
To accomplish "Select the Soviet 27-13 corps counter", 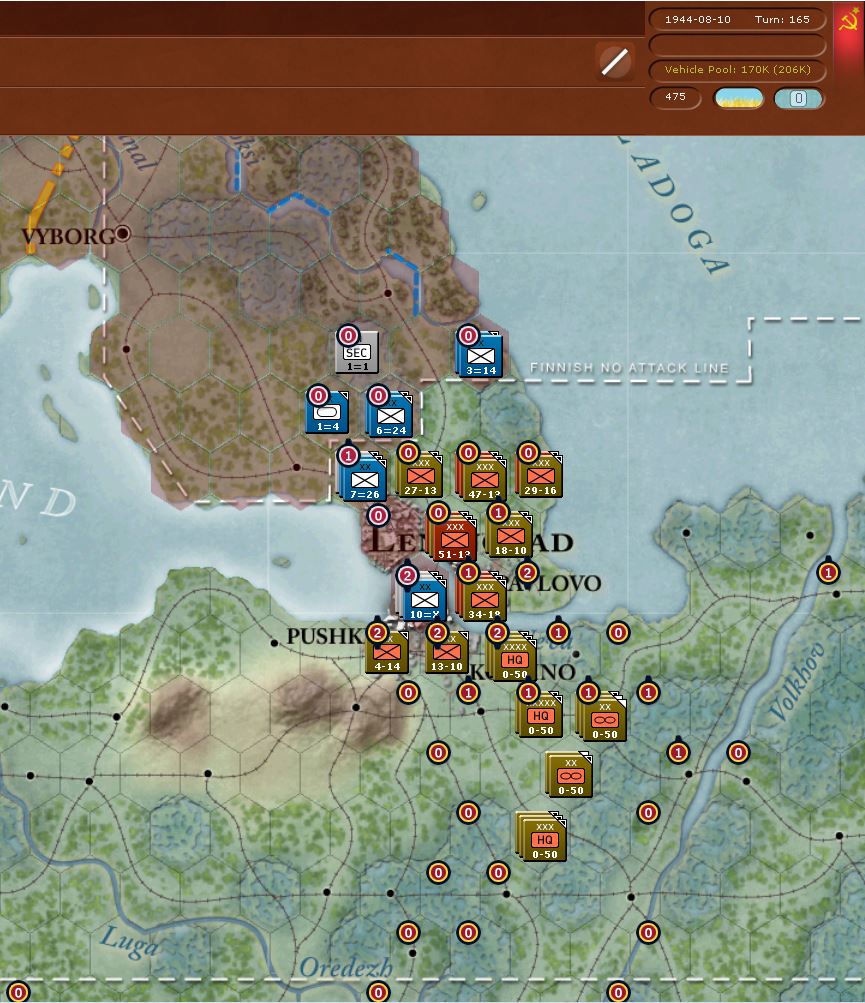I will [x=420, y=475].
